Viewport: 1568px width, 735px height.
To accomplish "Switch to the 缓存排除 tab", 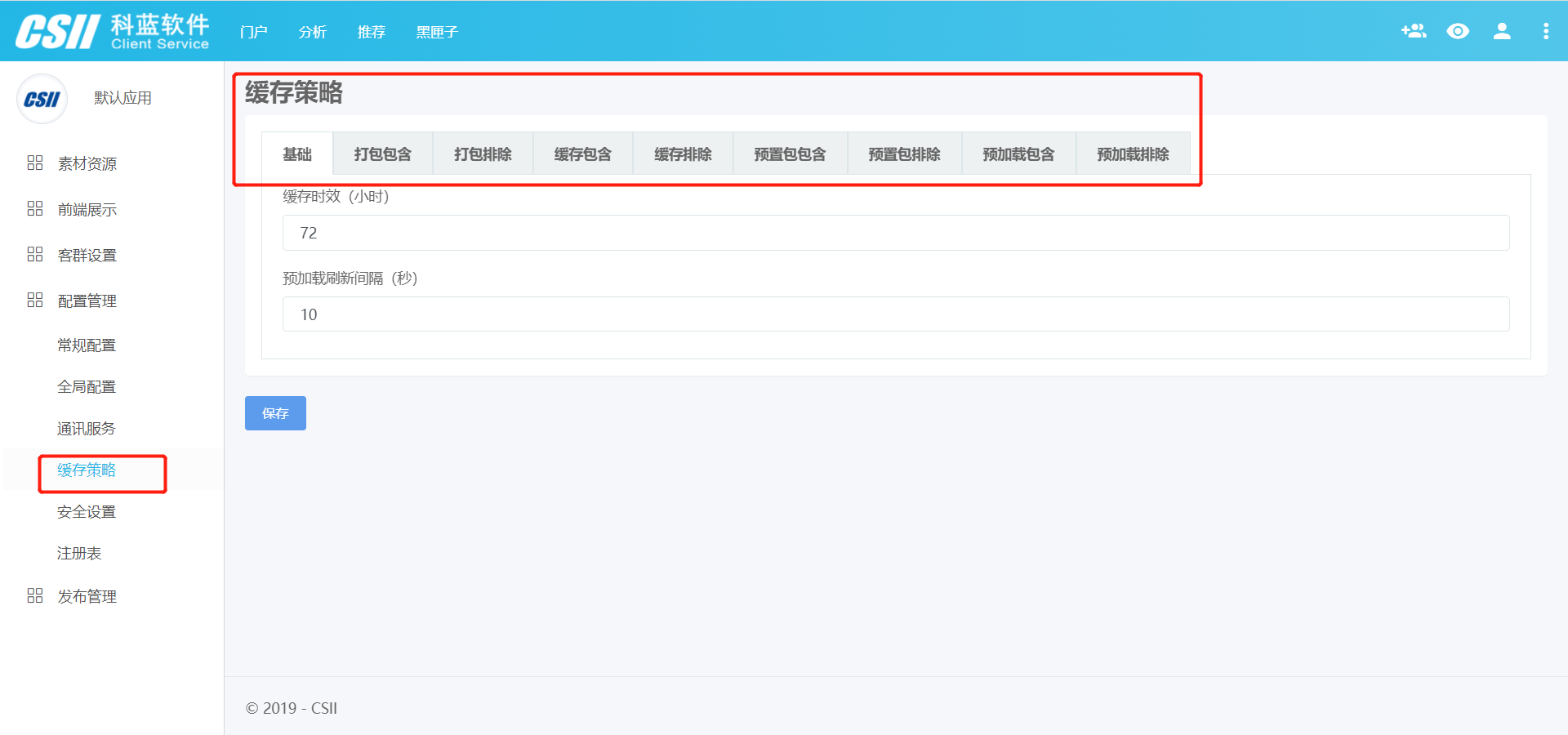I will (683, 154).
